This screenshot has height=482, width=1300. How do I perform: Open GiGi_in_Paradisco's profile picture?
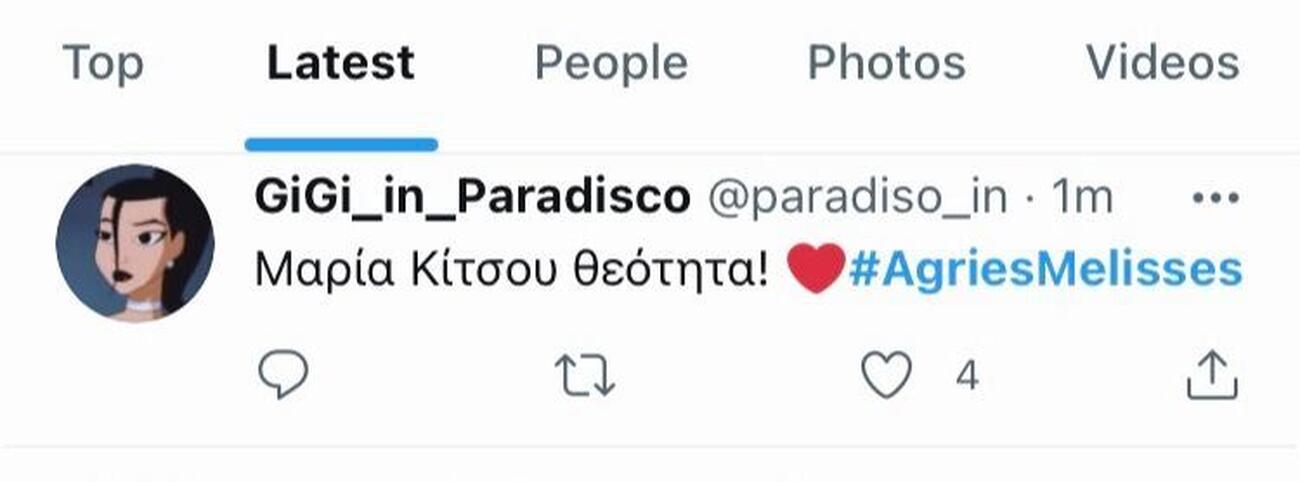tap(135, 243)
